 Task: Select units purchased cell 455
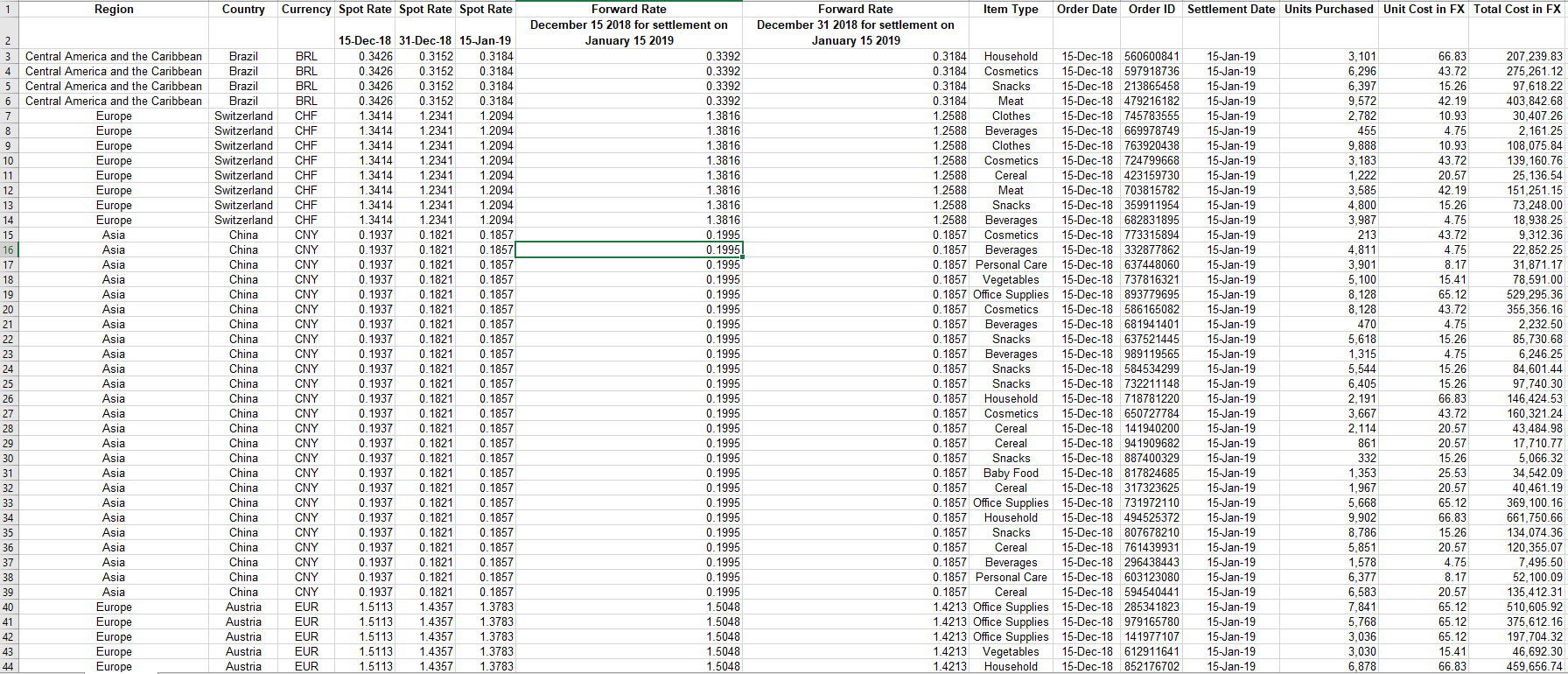click(x=1329, y=131)
